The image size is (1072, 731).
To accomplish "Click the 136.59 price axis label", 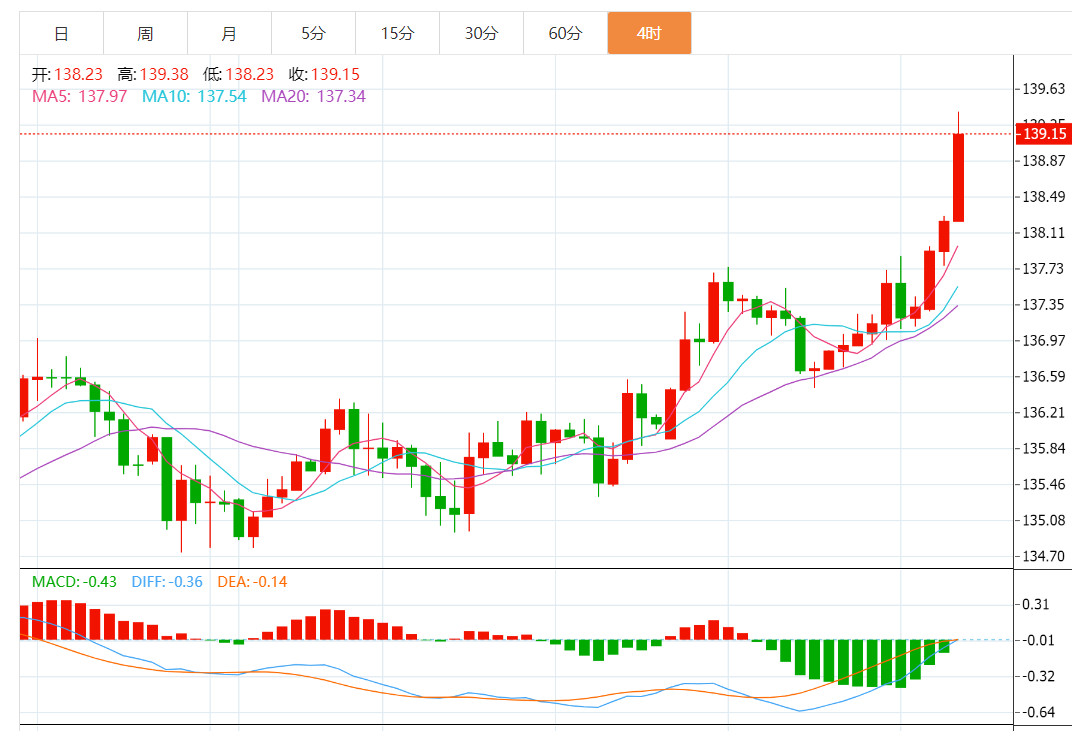I will click(1043, 377).
